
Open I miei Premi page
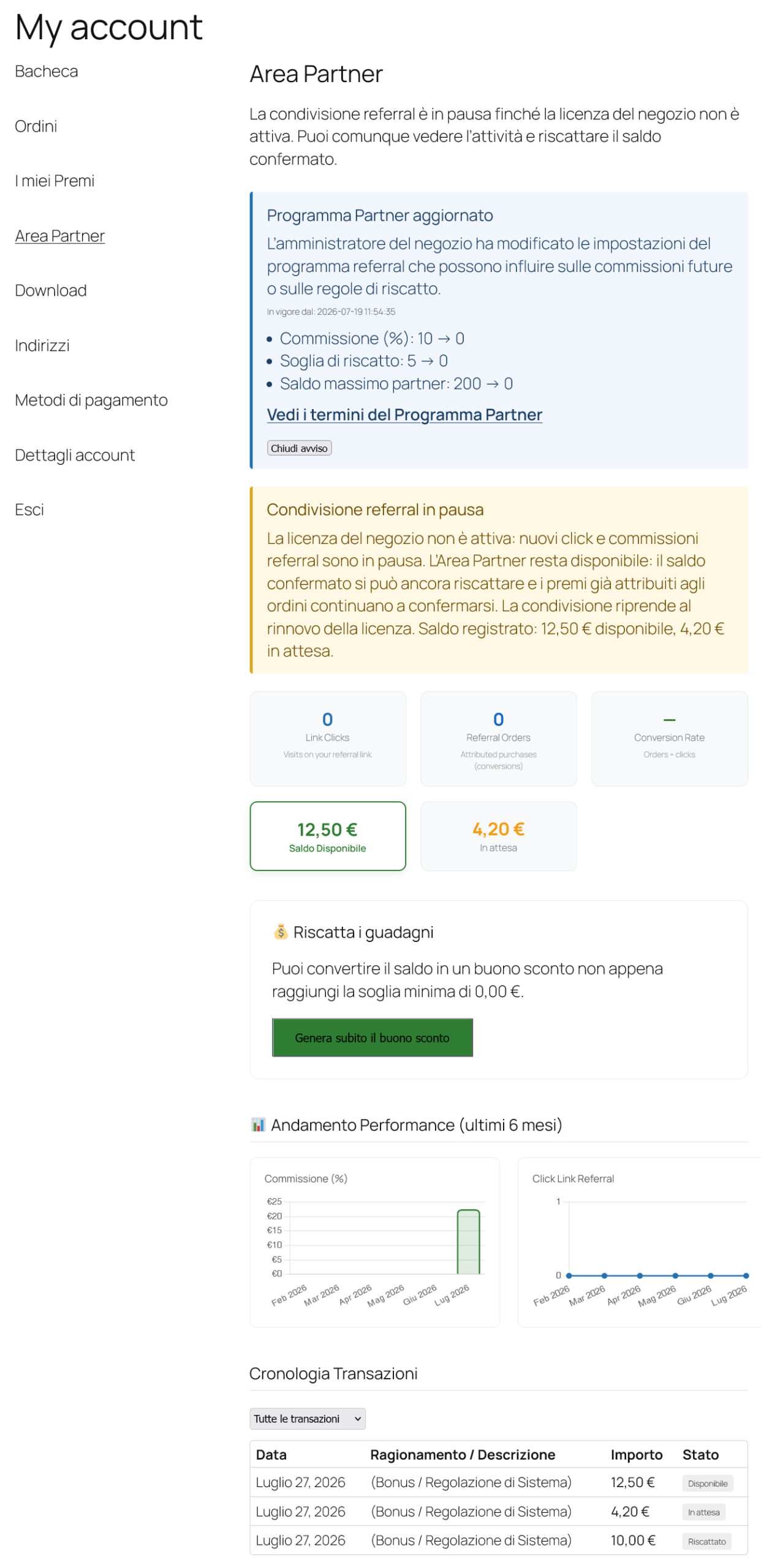point(55,181)
